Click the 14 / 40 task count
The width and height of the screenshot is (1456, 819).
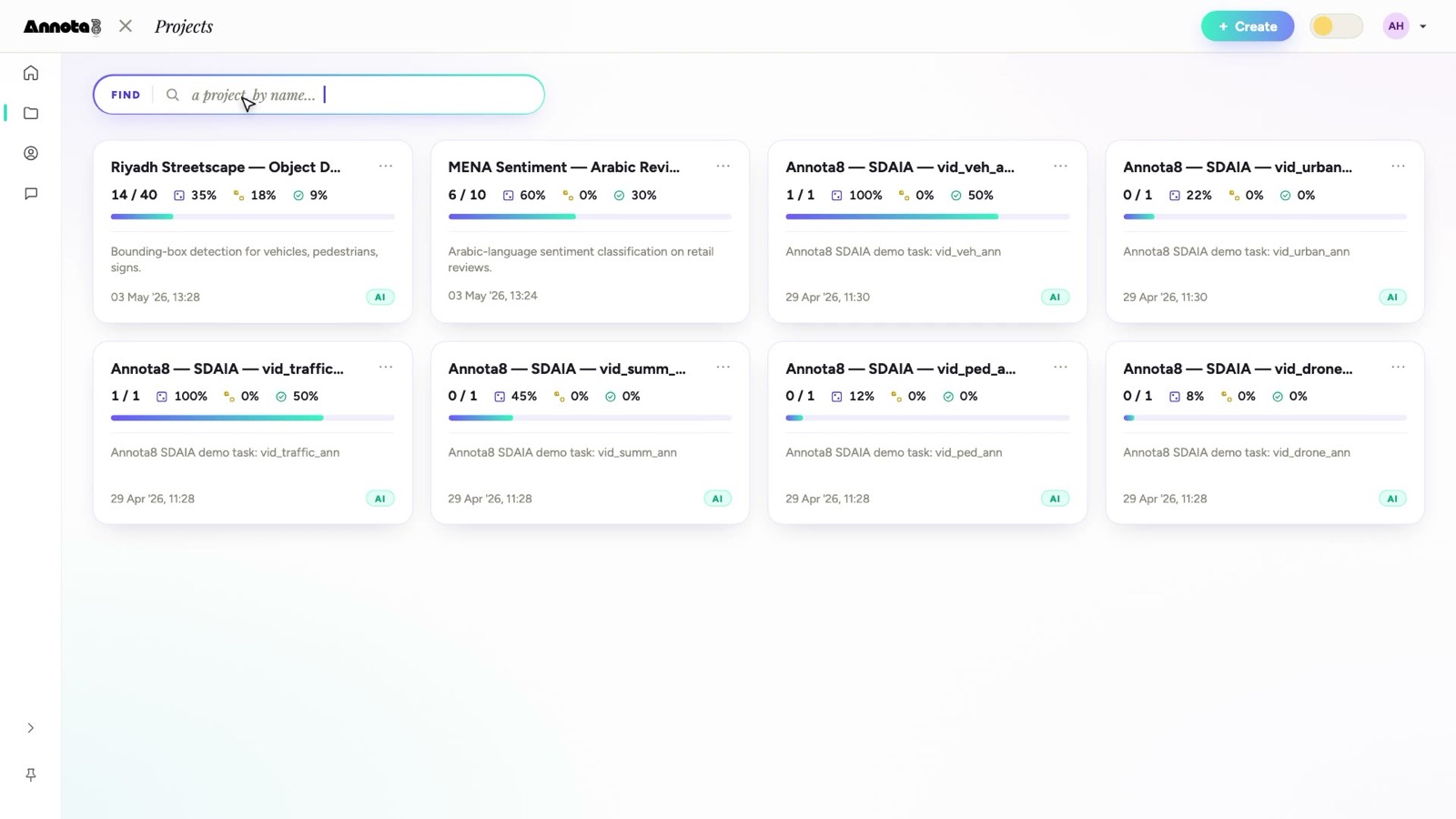point(134,195)
